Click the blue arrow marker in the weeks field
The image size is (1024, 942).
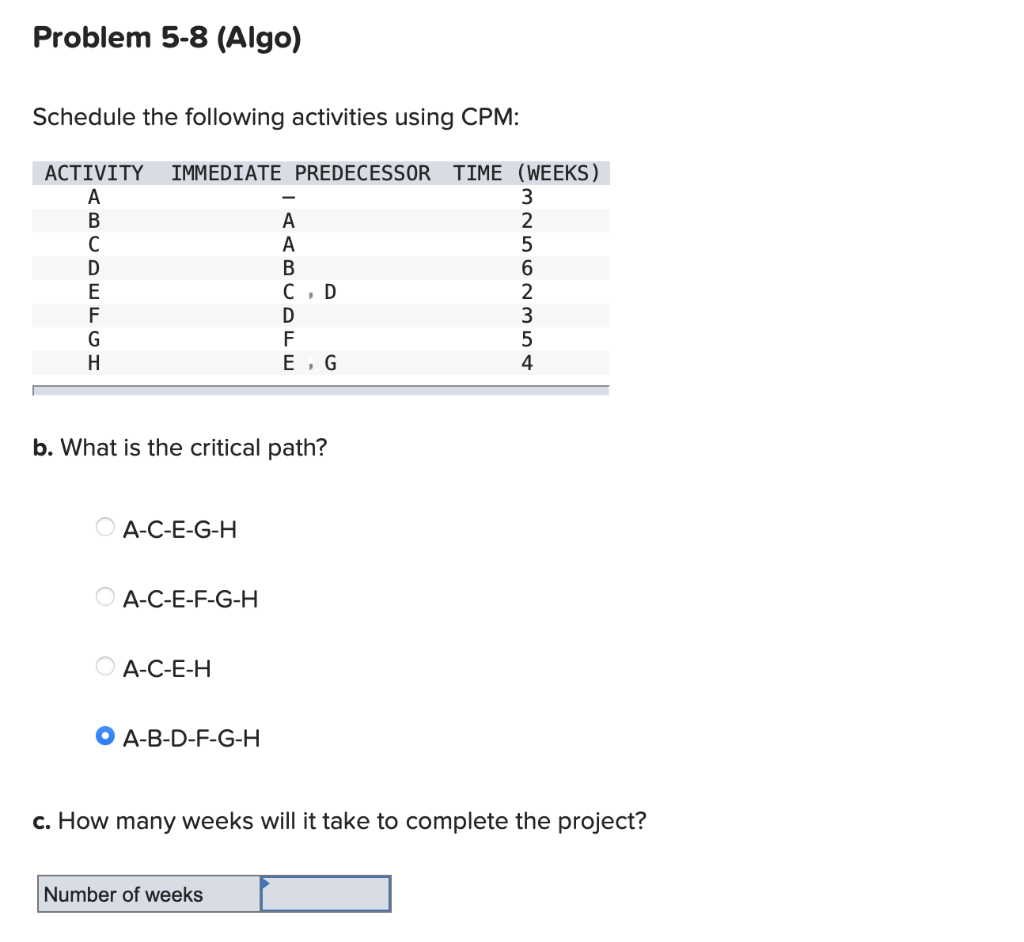(264, 883)
